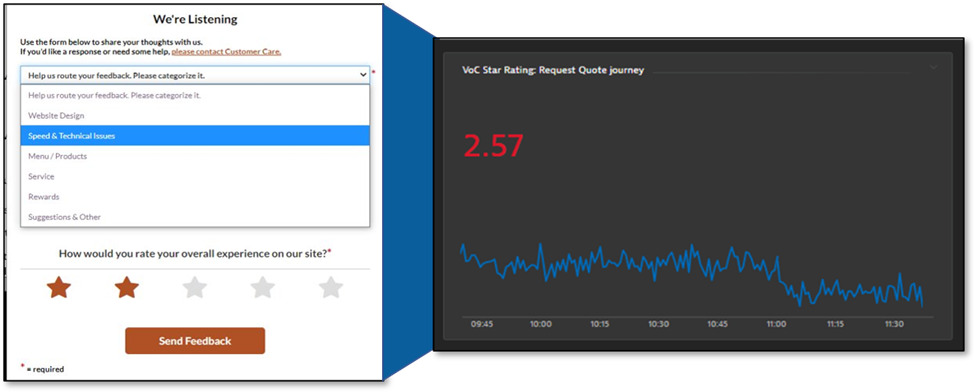The width and height of the screenshot is (975, 392).
Task: Expand the VoC Star Rating panel chevron
Action: (x=933, y=67)
